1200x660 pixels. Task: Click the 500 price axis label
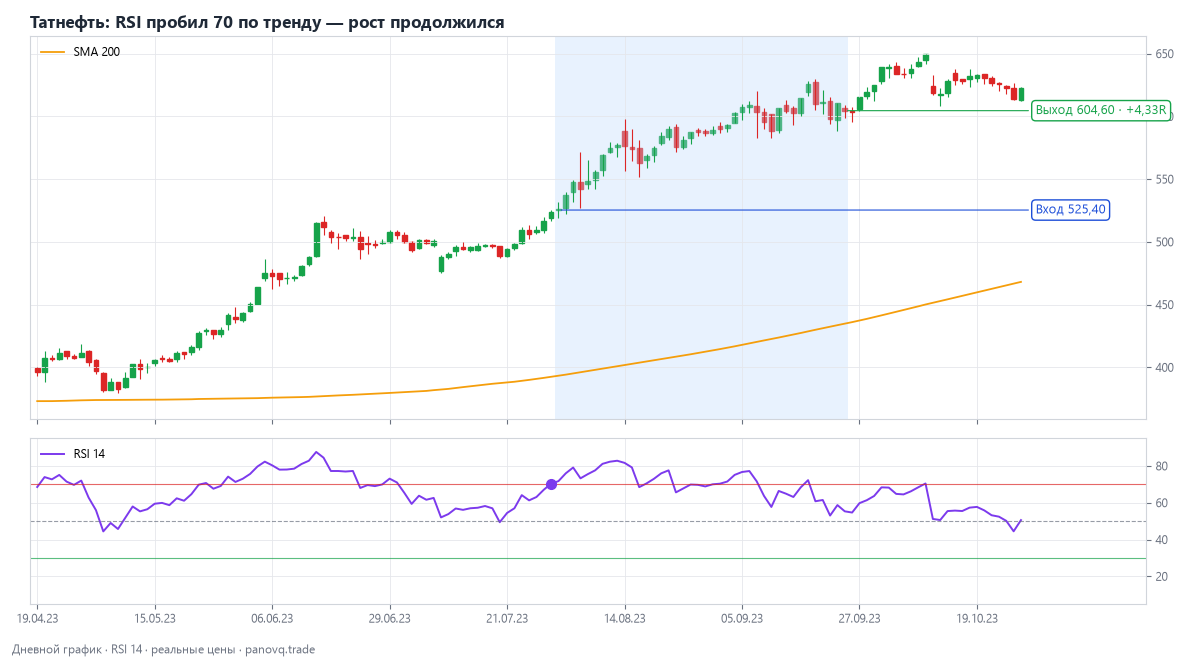(x=1165, y=243)
